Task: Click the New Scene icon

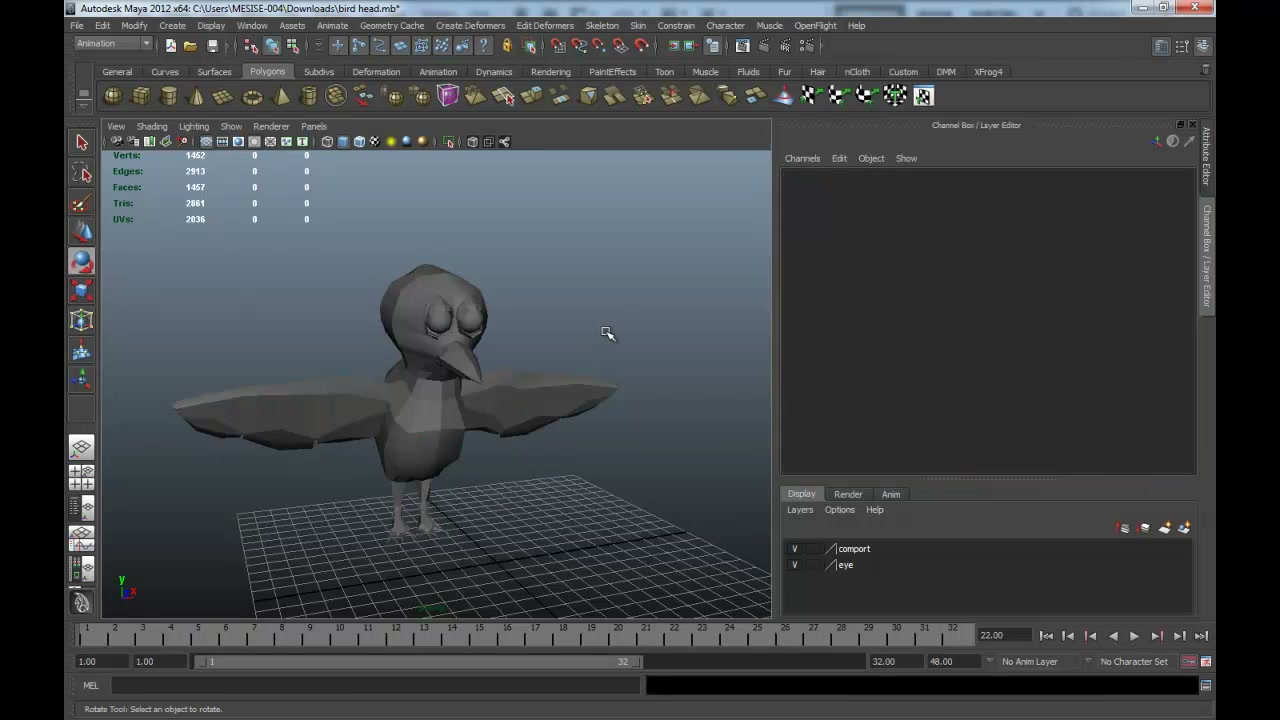Action: coord(171,46)
